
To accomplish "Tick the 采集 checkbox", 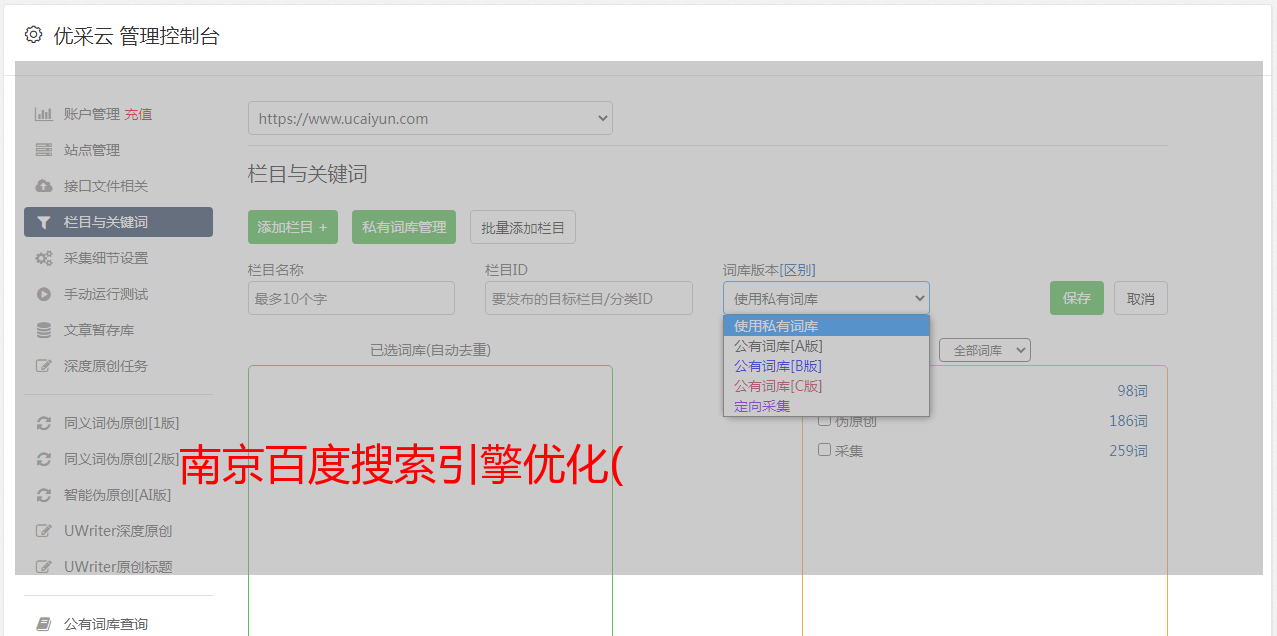I will click(825, 450).
